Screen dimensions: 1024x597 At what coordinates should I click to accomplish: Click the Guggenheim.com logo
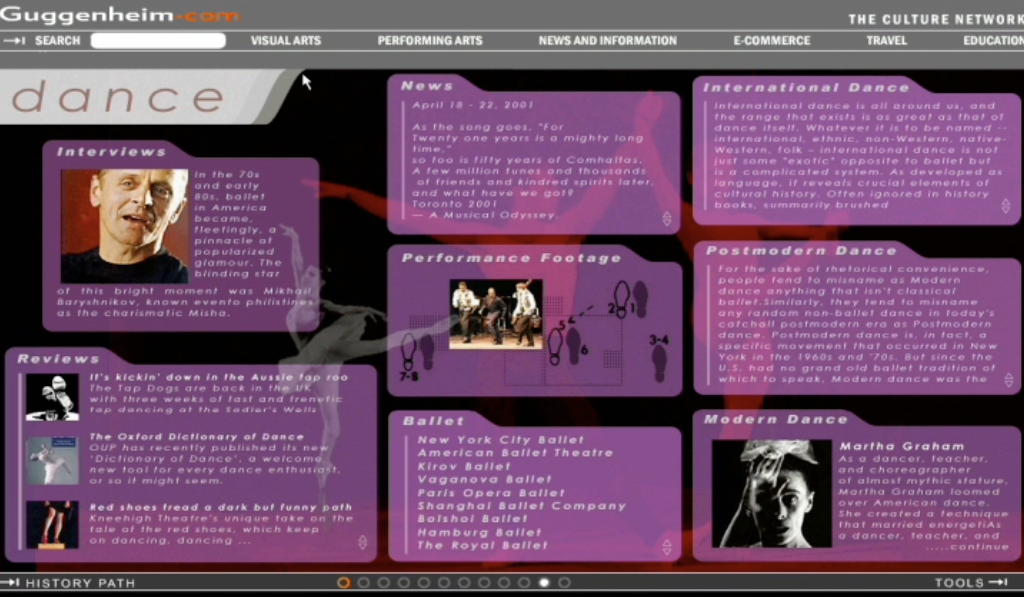(x=119, y=15)
